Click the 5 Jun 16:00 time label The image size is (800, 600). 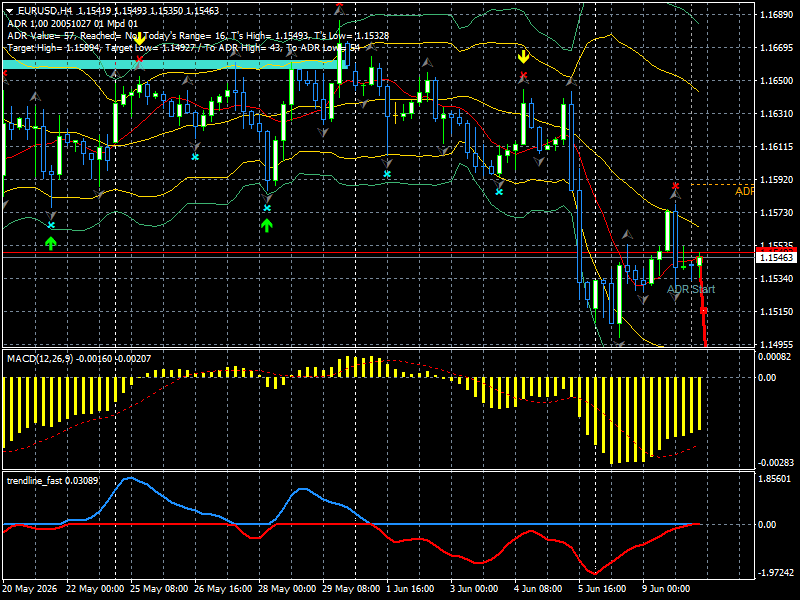coord(602,589)
